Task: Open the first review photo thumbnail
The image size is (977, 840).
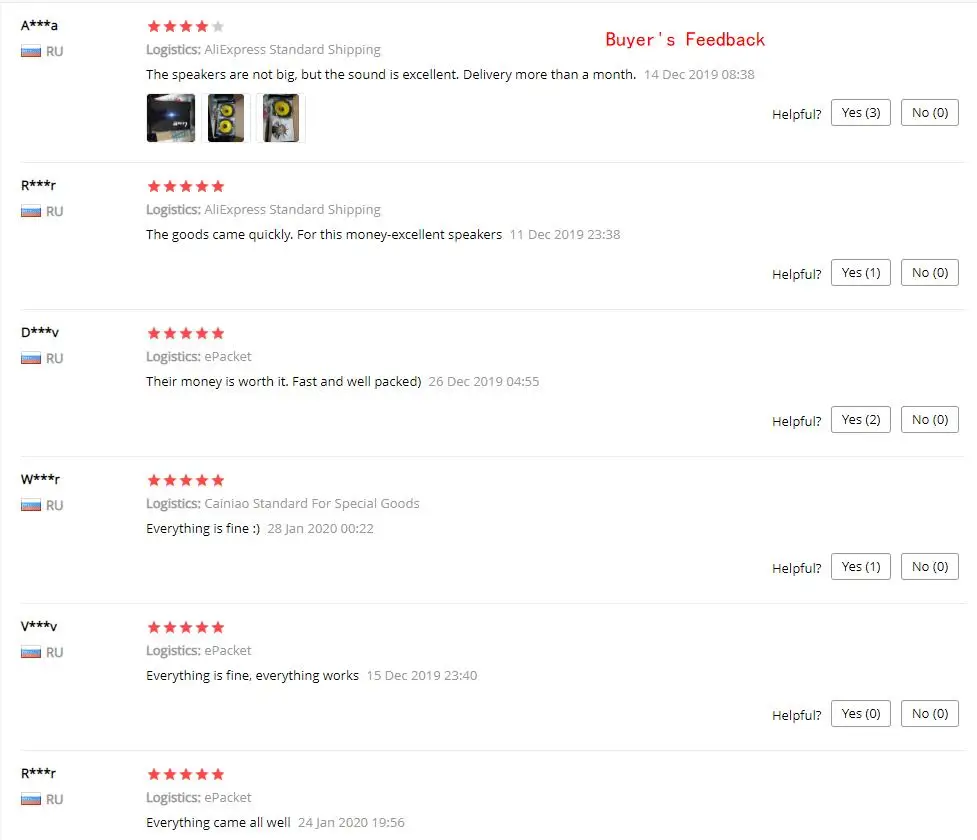Action: [x=171, y=118]
